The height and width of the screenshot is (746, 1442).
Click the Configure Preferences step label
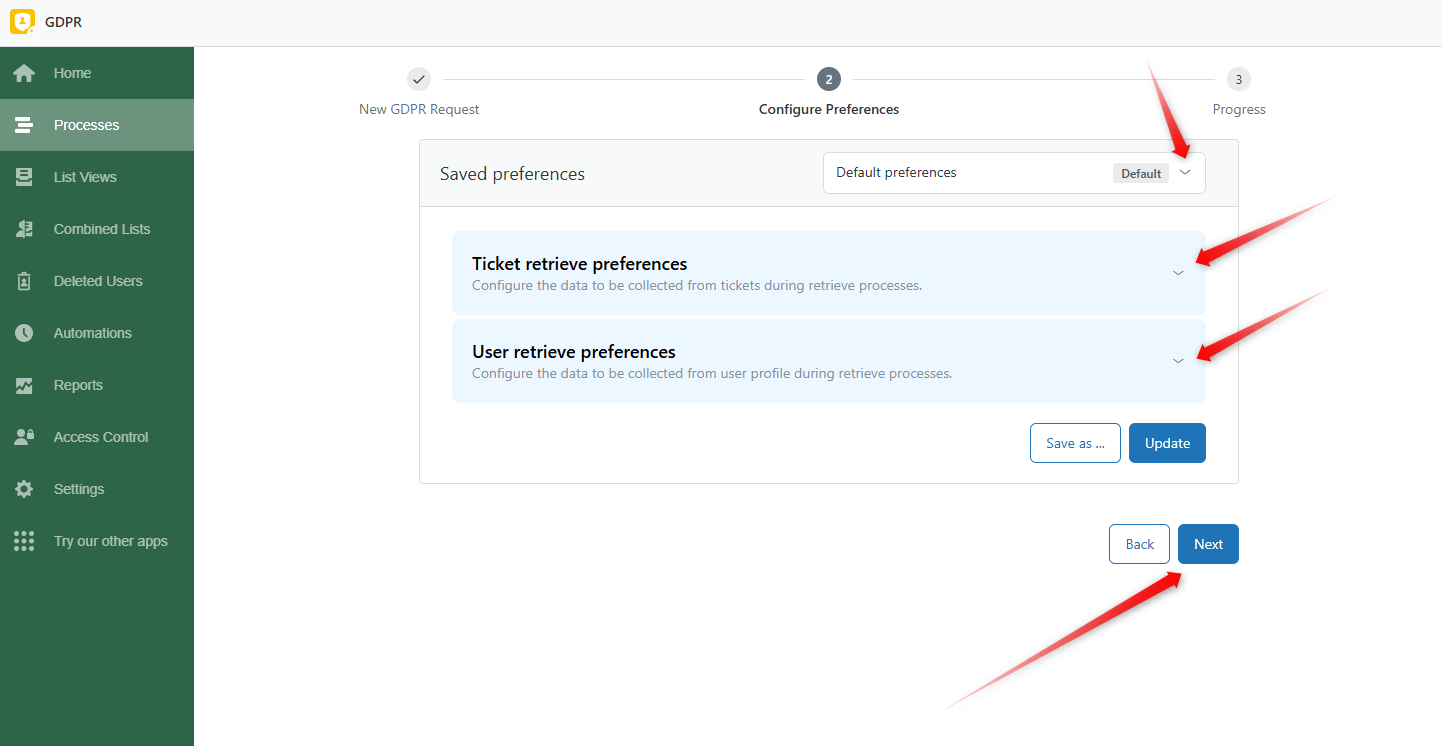[829, 109]
